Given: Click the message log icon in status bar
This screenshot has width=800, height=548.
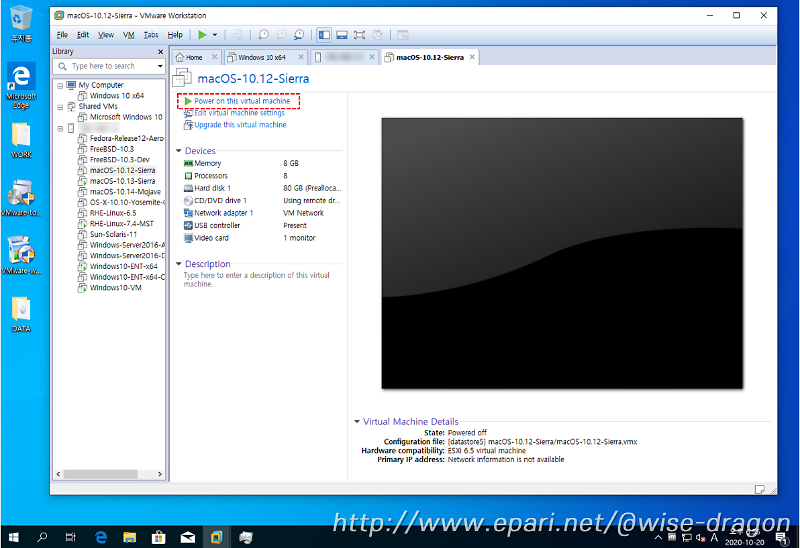Looking at the screenshot, I should pos(760,489).
